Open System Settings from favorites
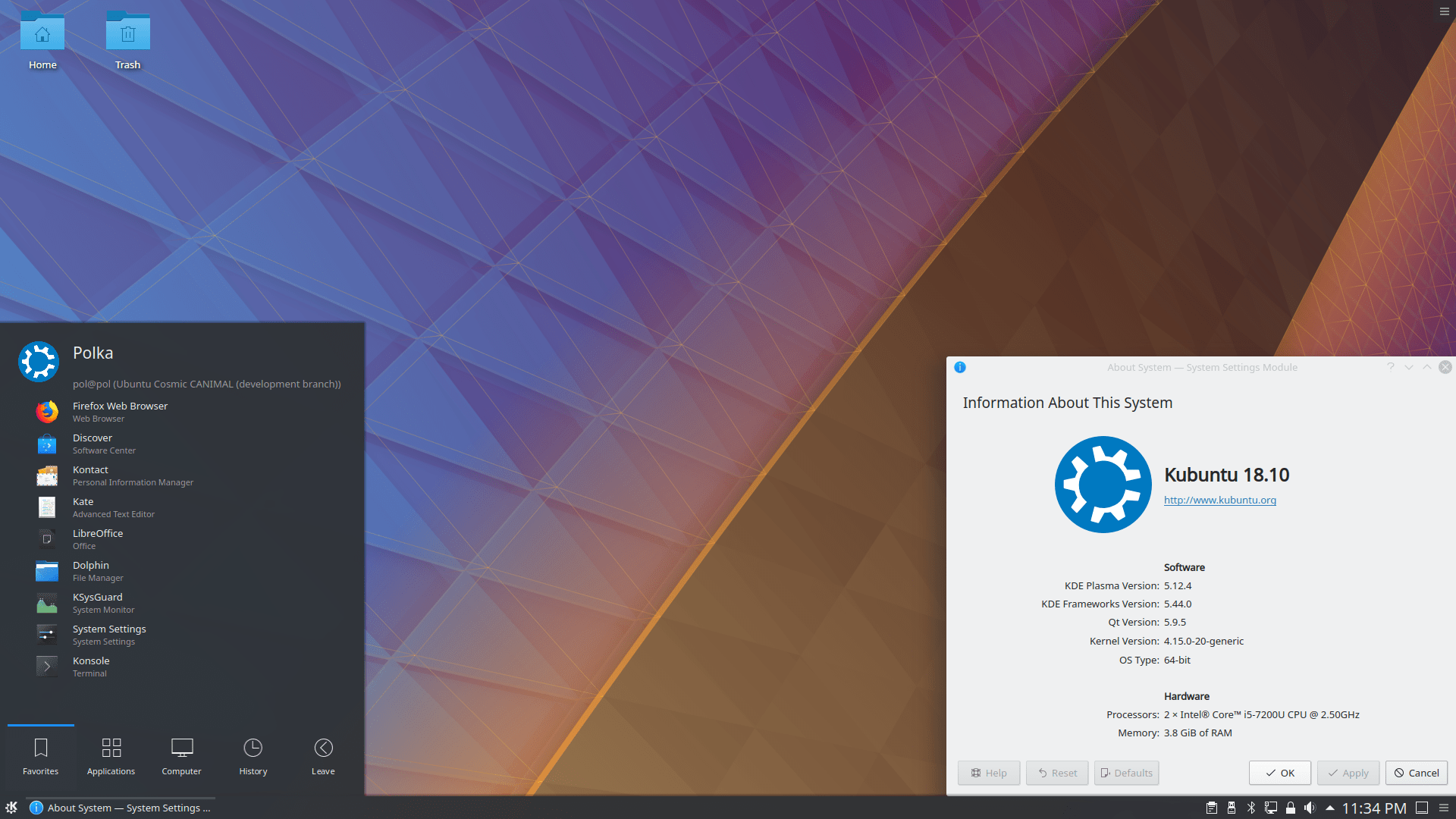Viewport: 1456px width, 819px height. coord(182,635)
